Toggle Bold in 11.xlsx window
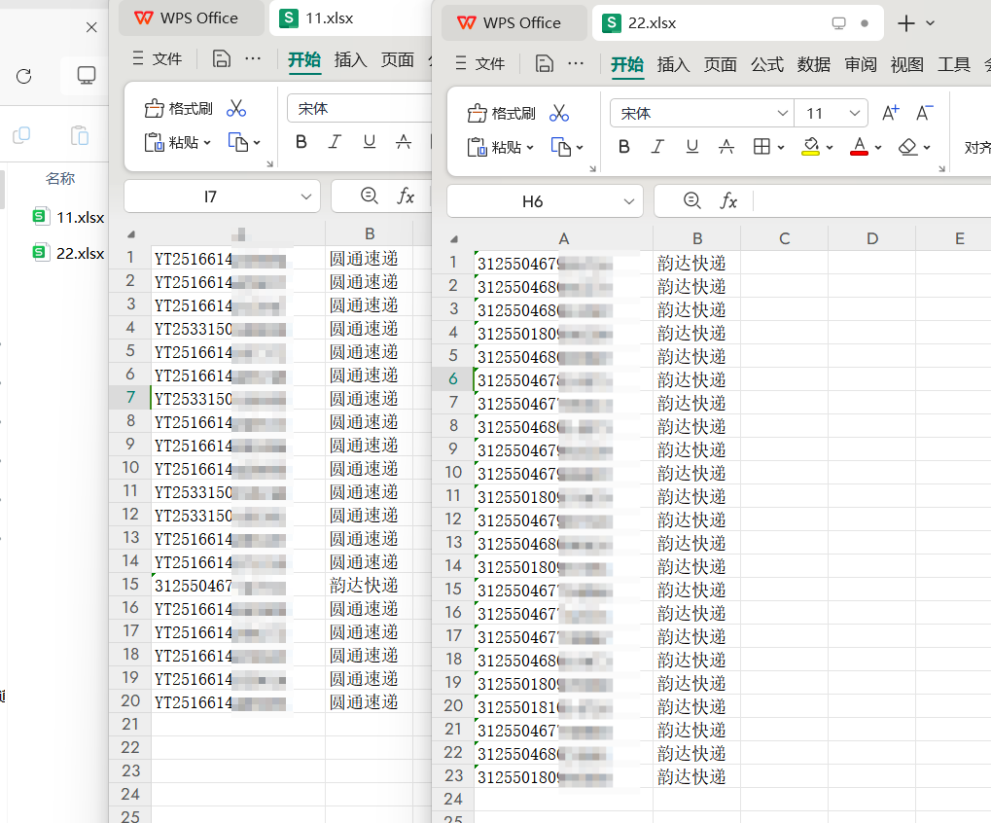This screenshot has height=824, width=992. tap(301, 142)
